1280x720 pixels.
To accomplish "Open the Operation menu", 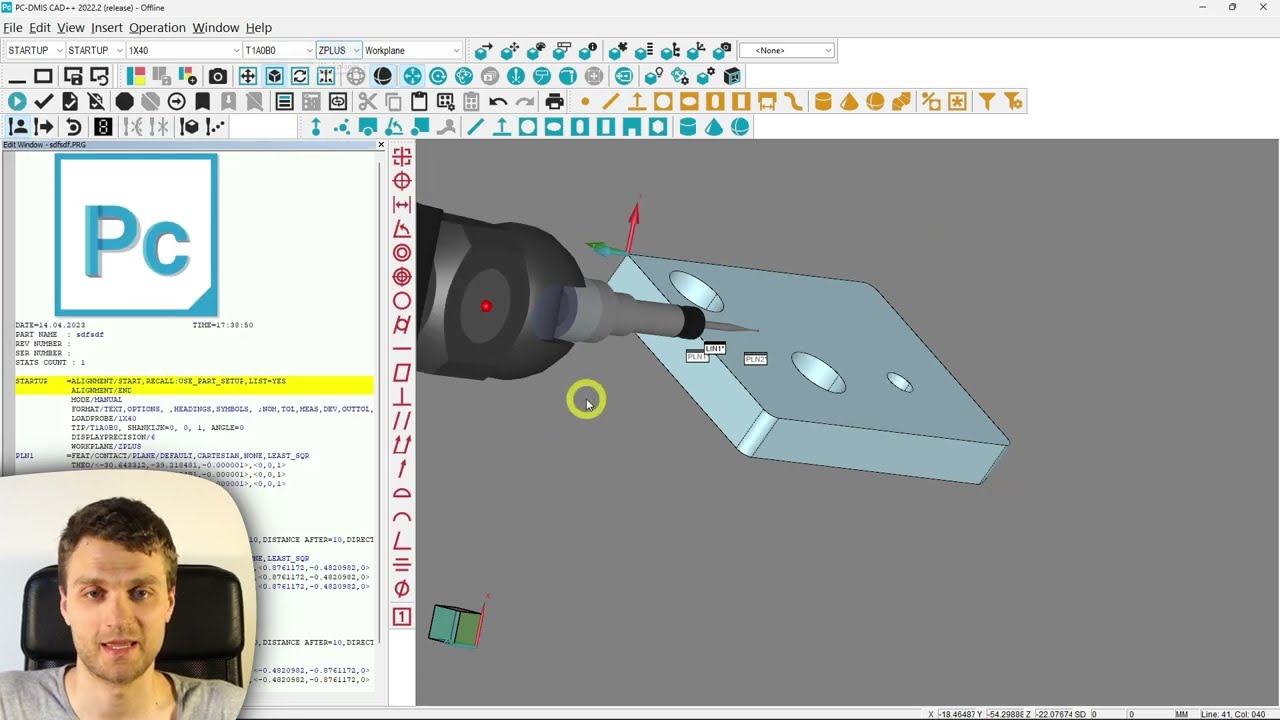I will (157, 28).
